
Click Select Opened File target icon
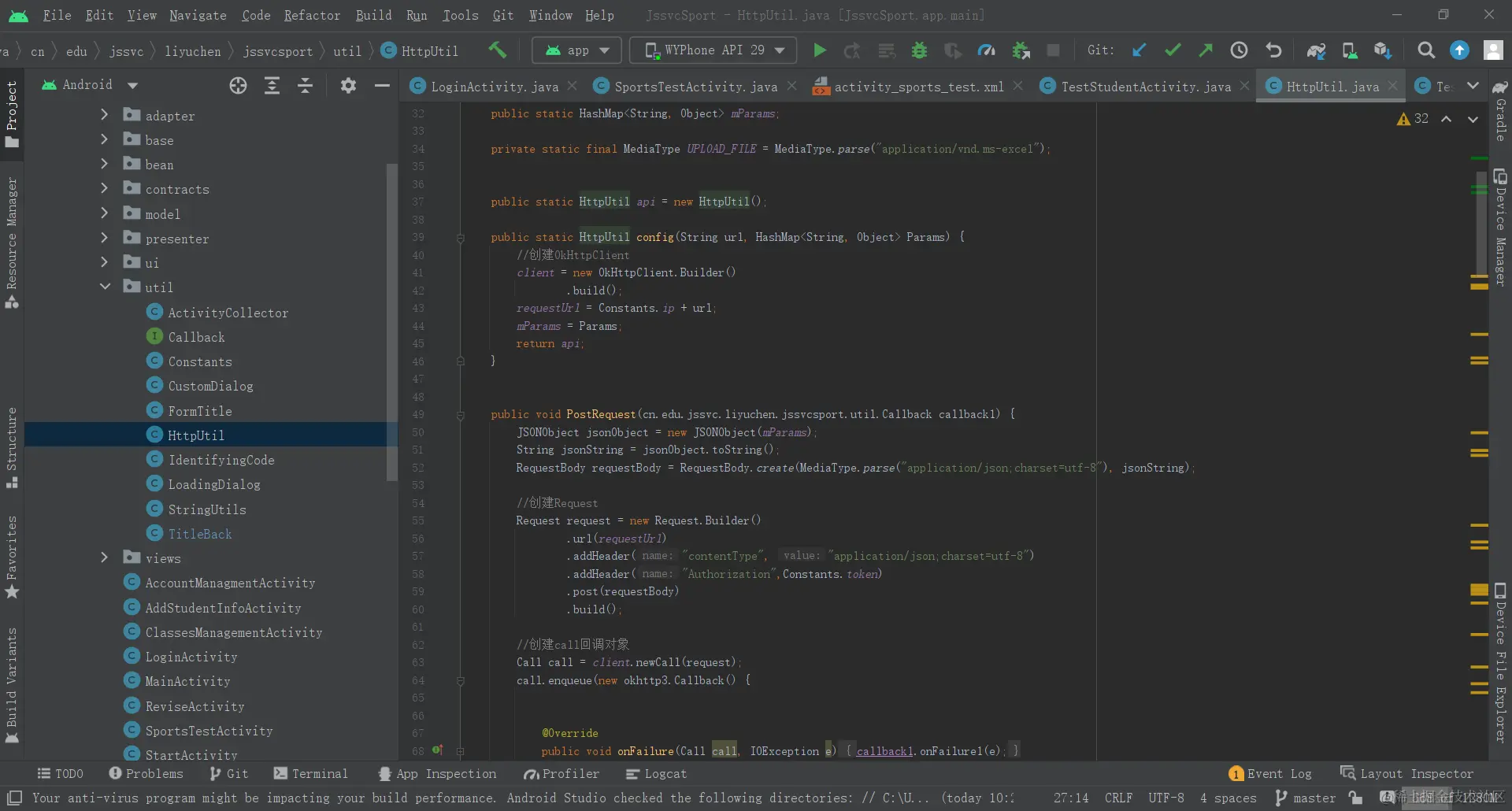click(x=238, y=85)
